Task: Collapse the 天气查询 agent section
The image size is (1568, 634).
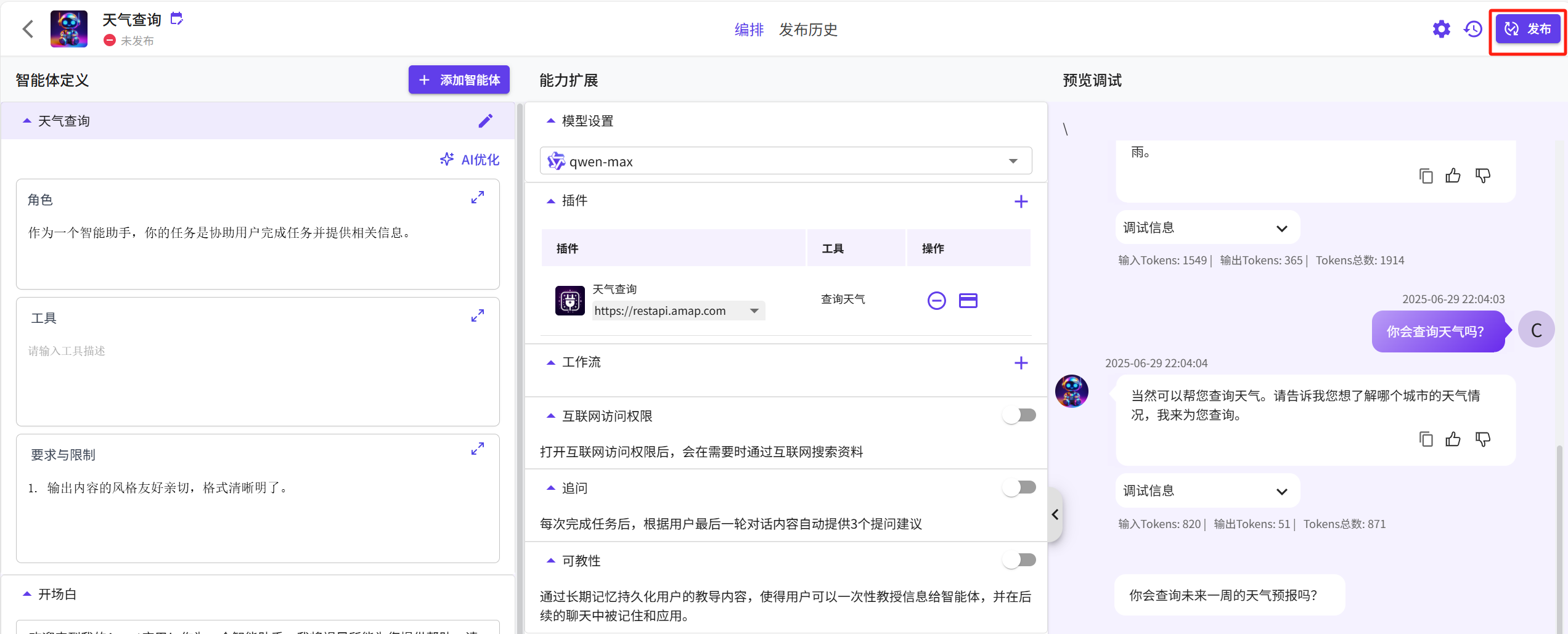Action: (27, 121)
